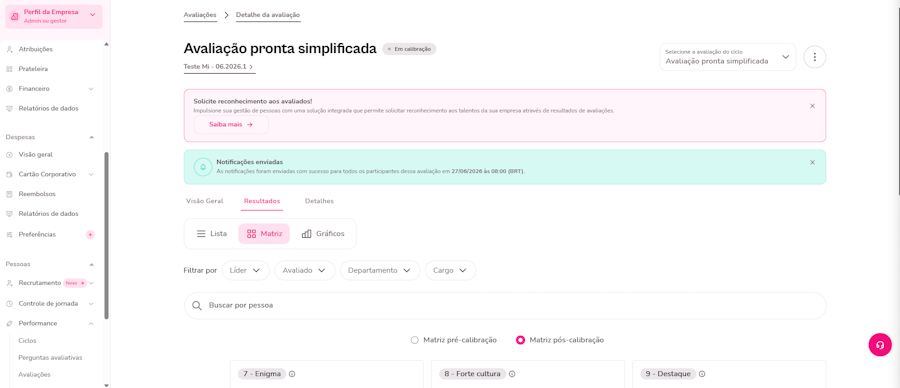Screen dimensions: 900x388
Task: Open the support headset chat button
Action: [x=880, y=345]
